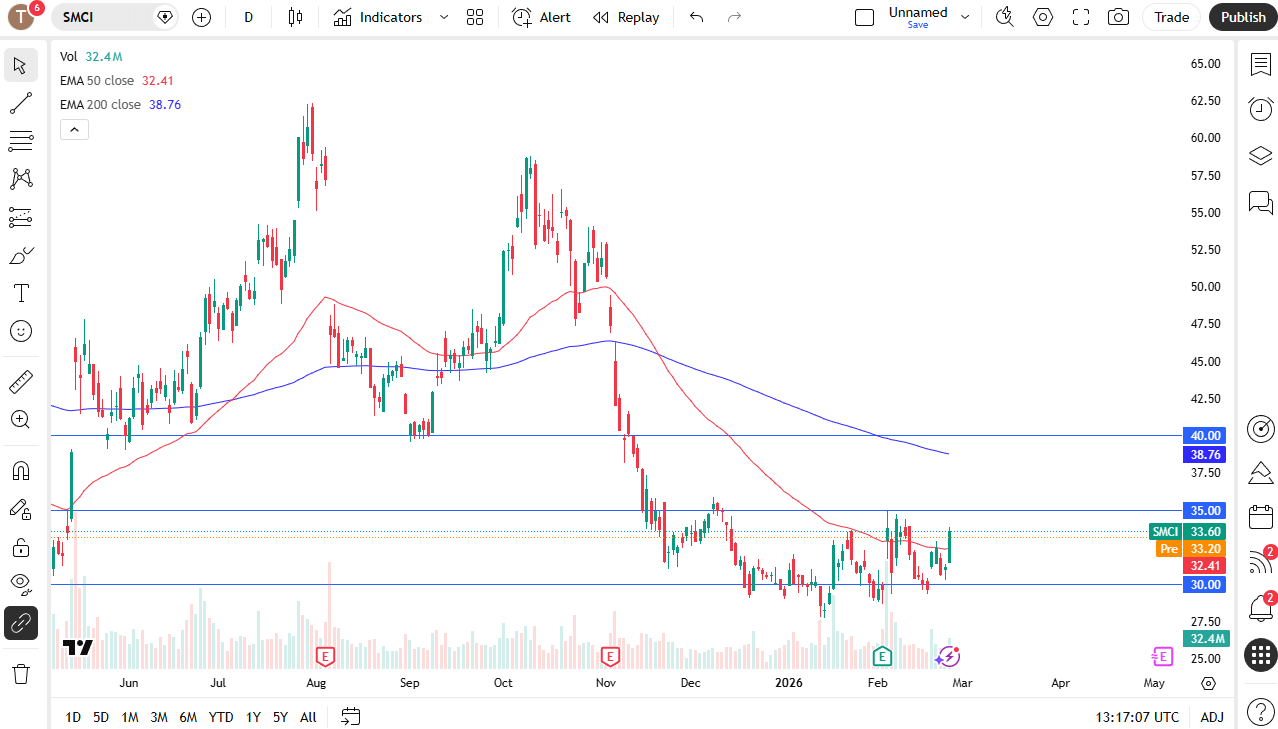Select the brush drawing tool
Image resolution: width=1278 pixels, height=729 pixels.
pyautogui.click(x=20, y=255)
